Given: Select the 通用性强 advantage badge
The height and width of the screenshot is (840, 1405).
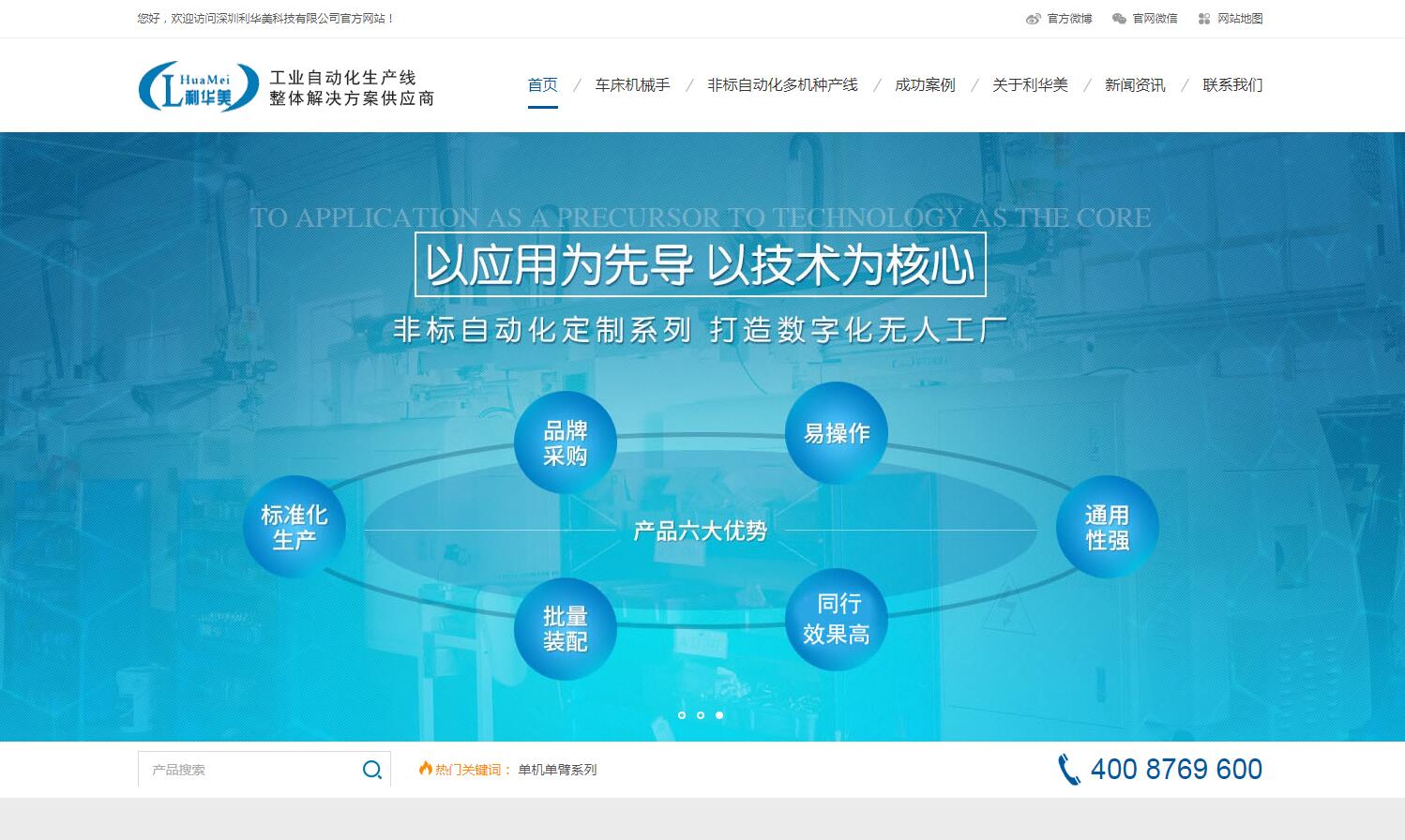Looking at the screenshot, I should tap(1107, 526).
